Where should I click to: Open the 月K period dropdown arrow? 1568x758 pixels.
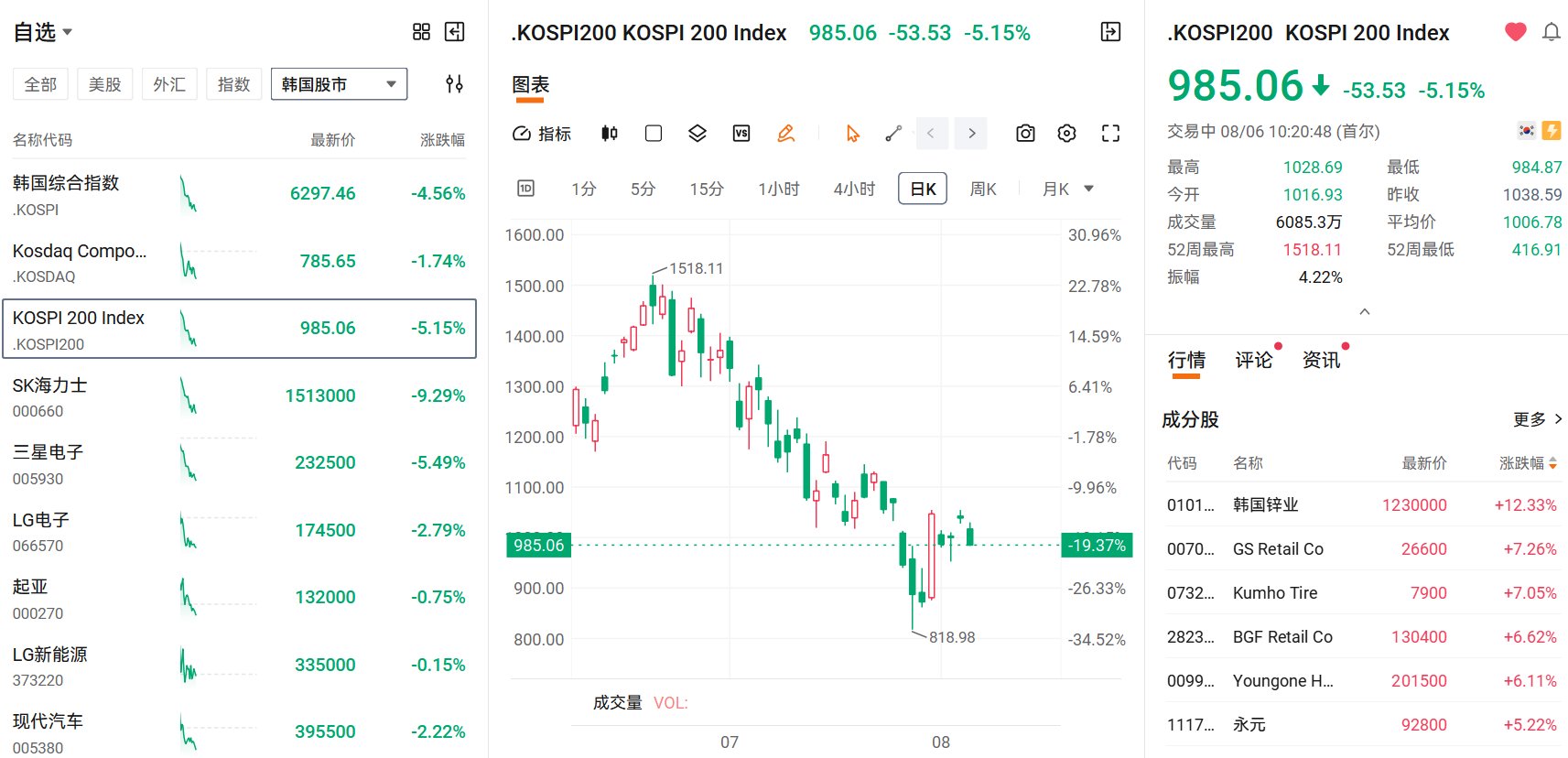(x=1088, y=189)
